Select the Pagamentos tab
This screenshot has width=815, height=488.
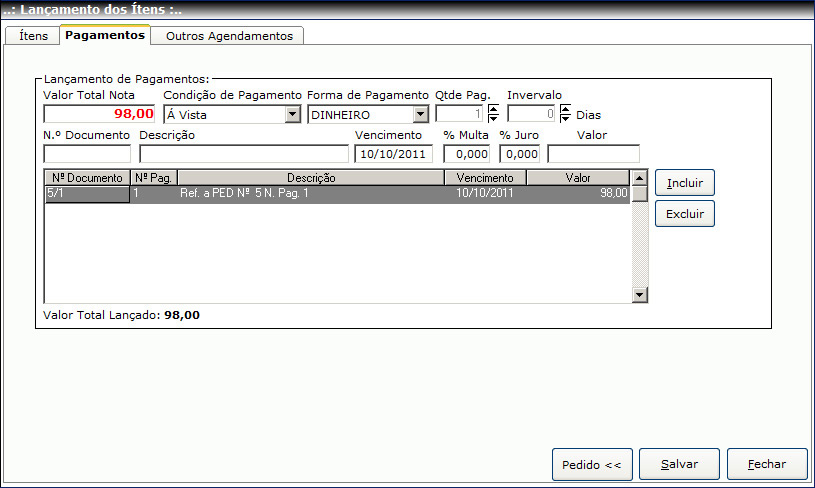click(105, 35)
